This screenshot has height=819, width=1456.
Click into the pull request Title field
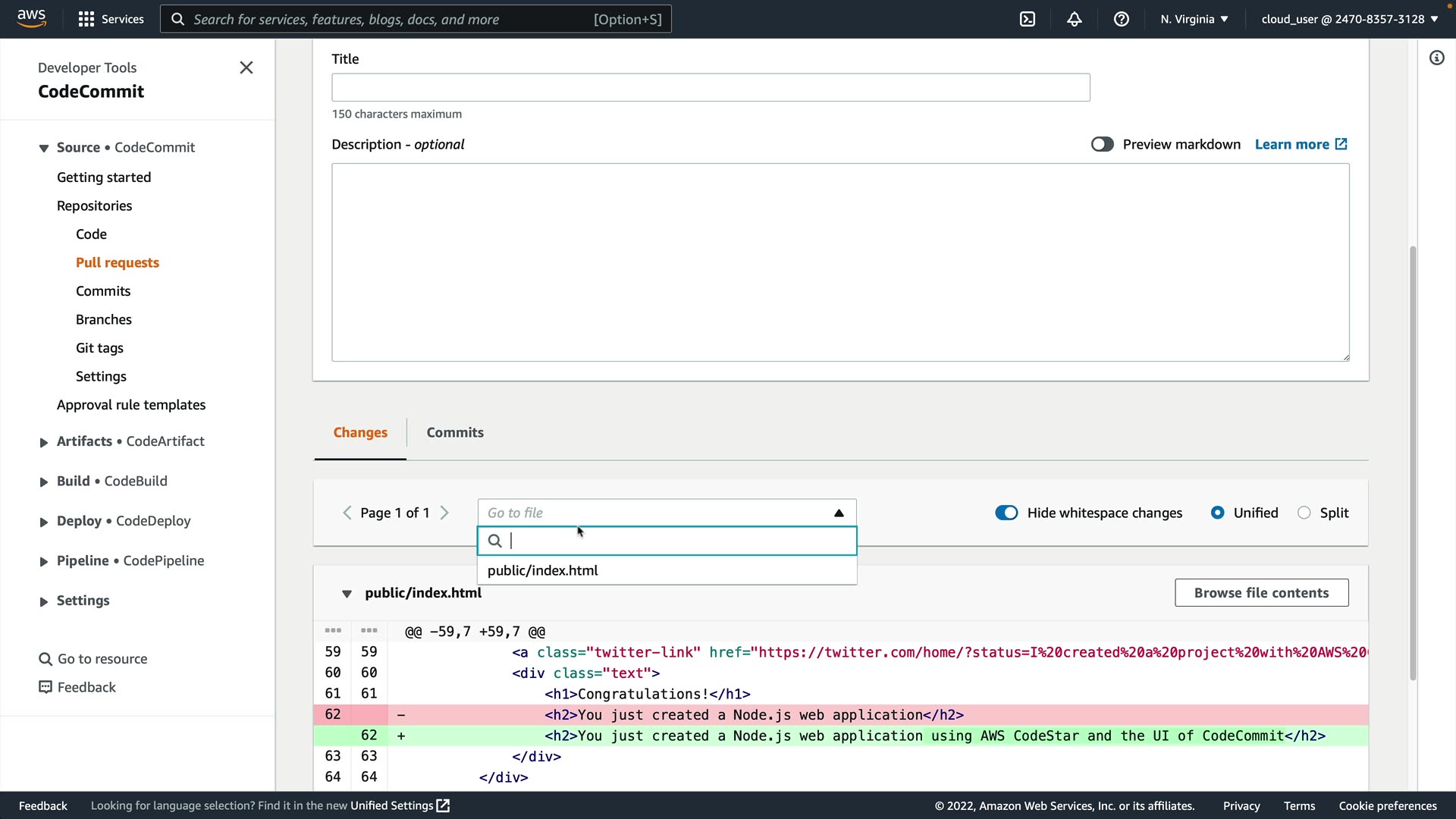[711, 87]
